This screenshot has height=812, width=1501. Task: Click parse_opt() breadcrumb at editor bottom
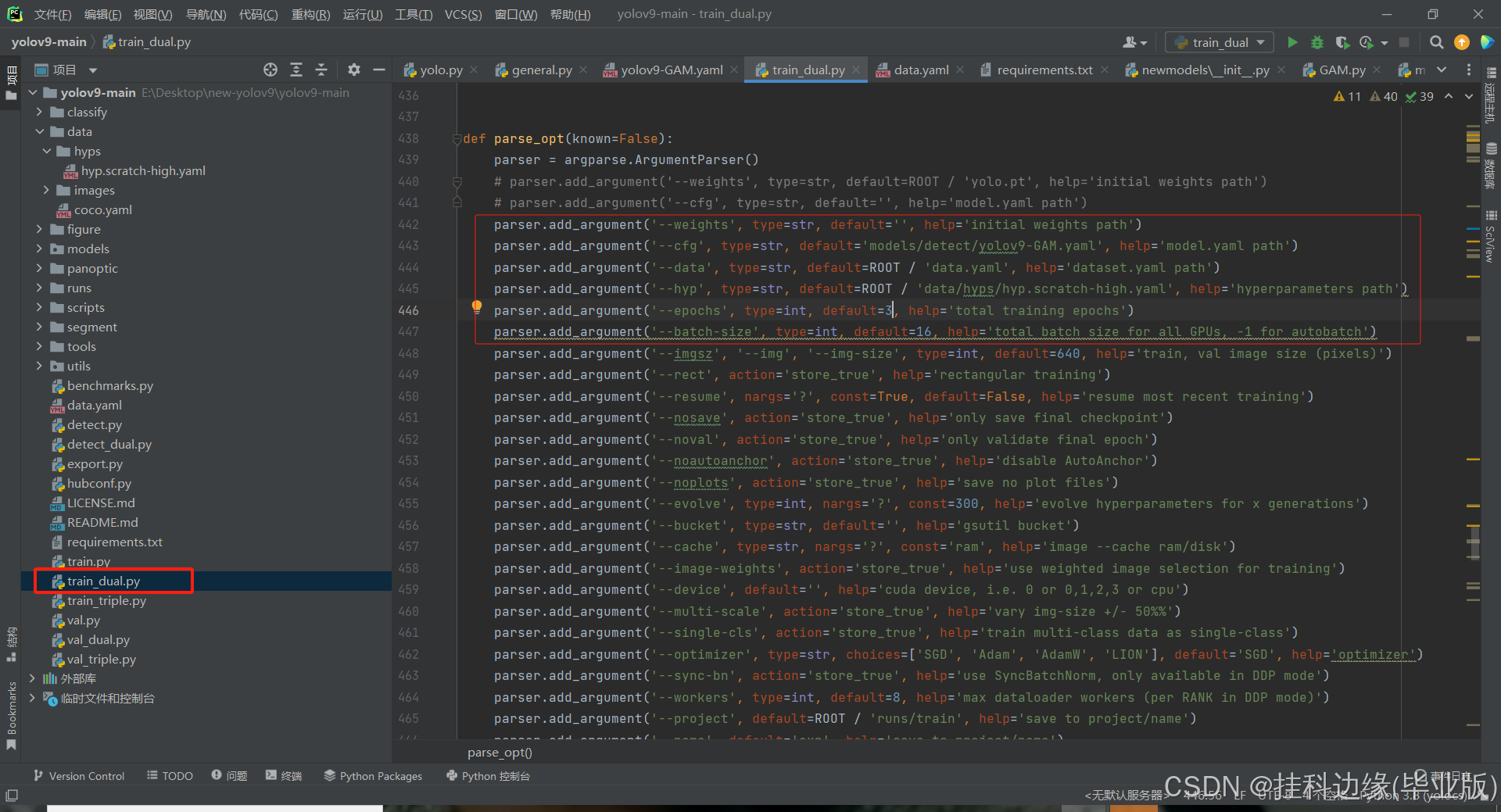pyautogui.click(x=500, y=753)
